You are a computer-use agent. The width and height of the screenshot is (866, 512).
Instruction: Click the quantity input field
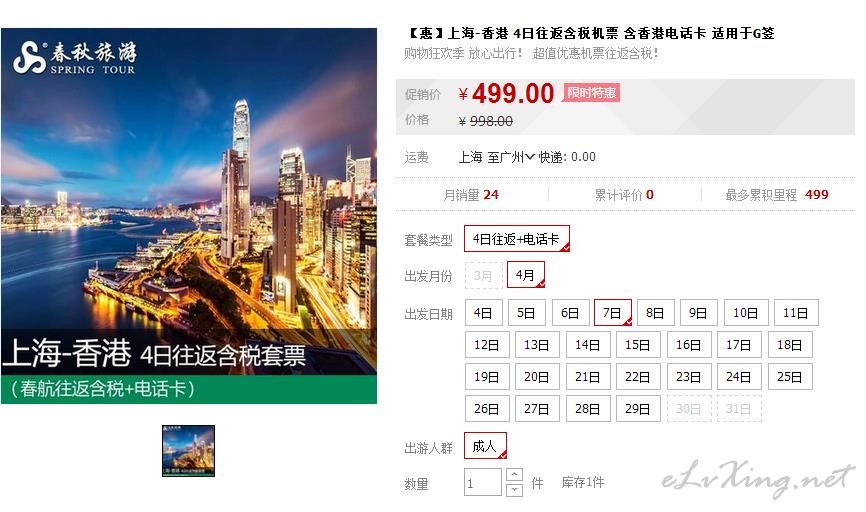[x=483, y=483]
